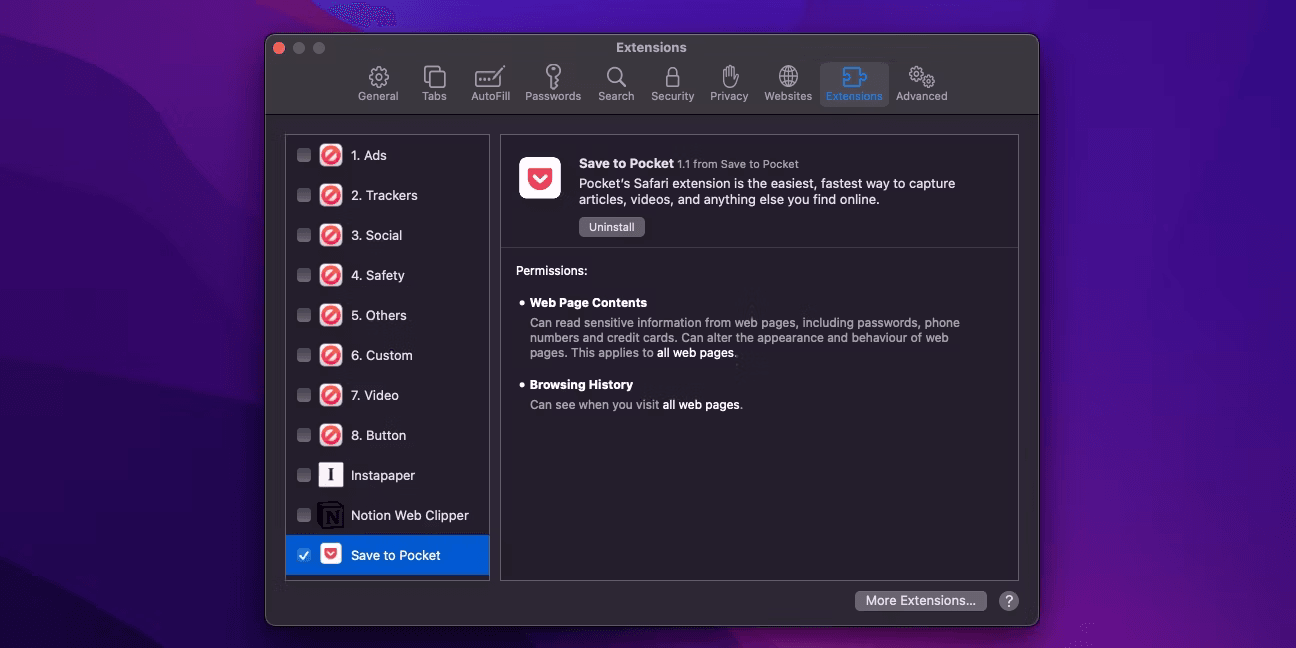Select the Save to Pocket row text
Image resolution: width=1296 pixels, height=648 pixels.
coord(396,555)
